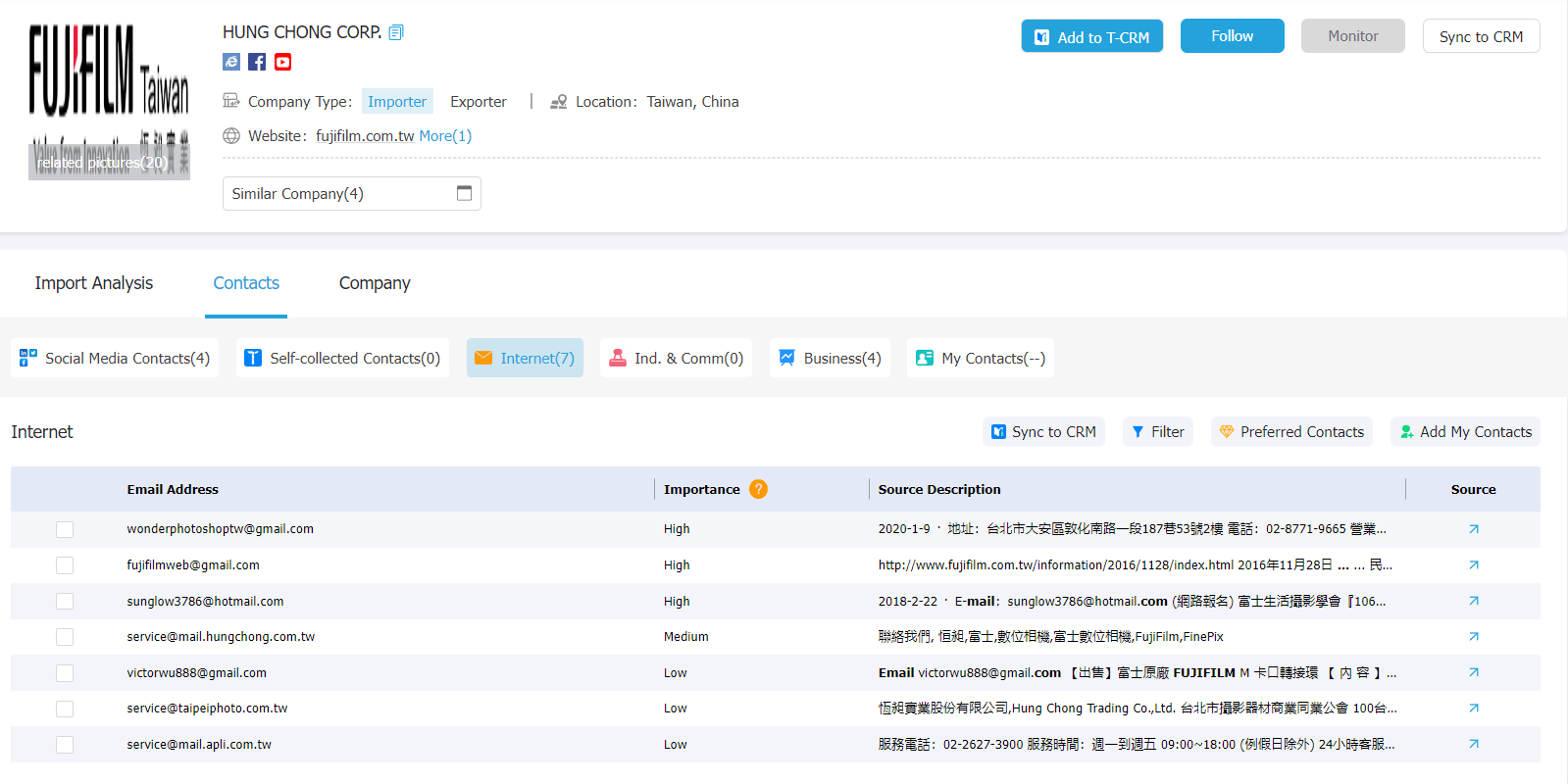Click email service@mail.apli.com.tw

point(199,745)
